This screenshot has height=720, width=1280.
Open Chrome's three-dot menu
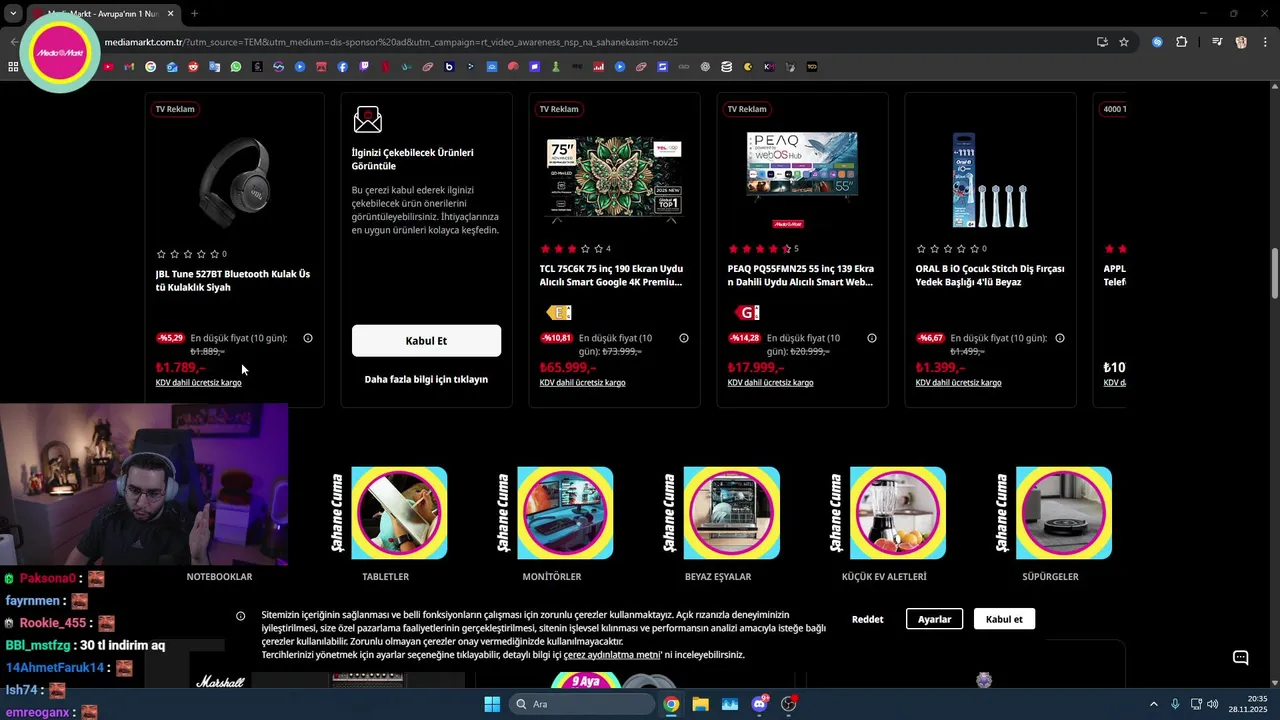click(1265, 42)
